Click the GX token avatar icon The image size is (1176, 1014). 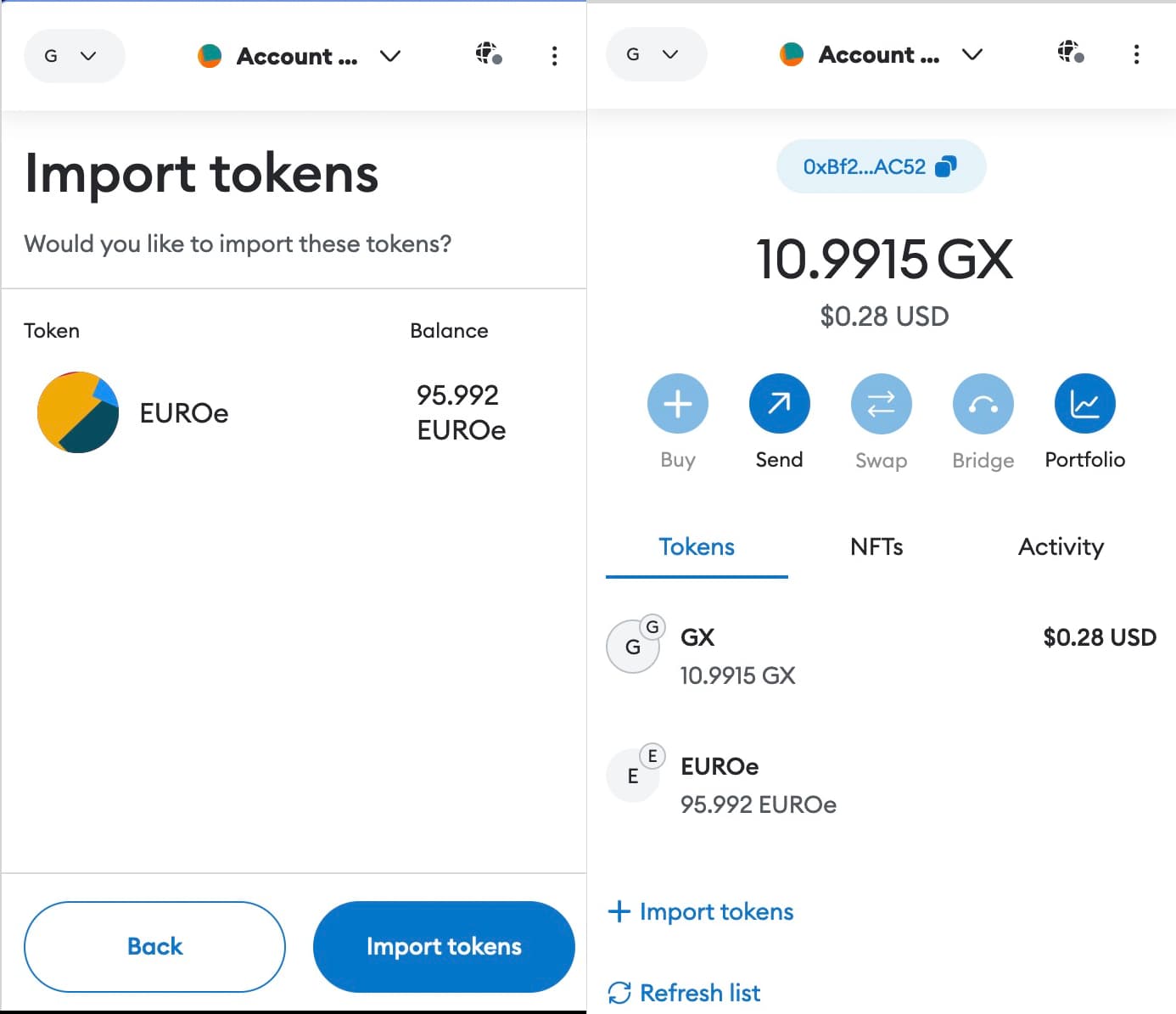(633, 647)
